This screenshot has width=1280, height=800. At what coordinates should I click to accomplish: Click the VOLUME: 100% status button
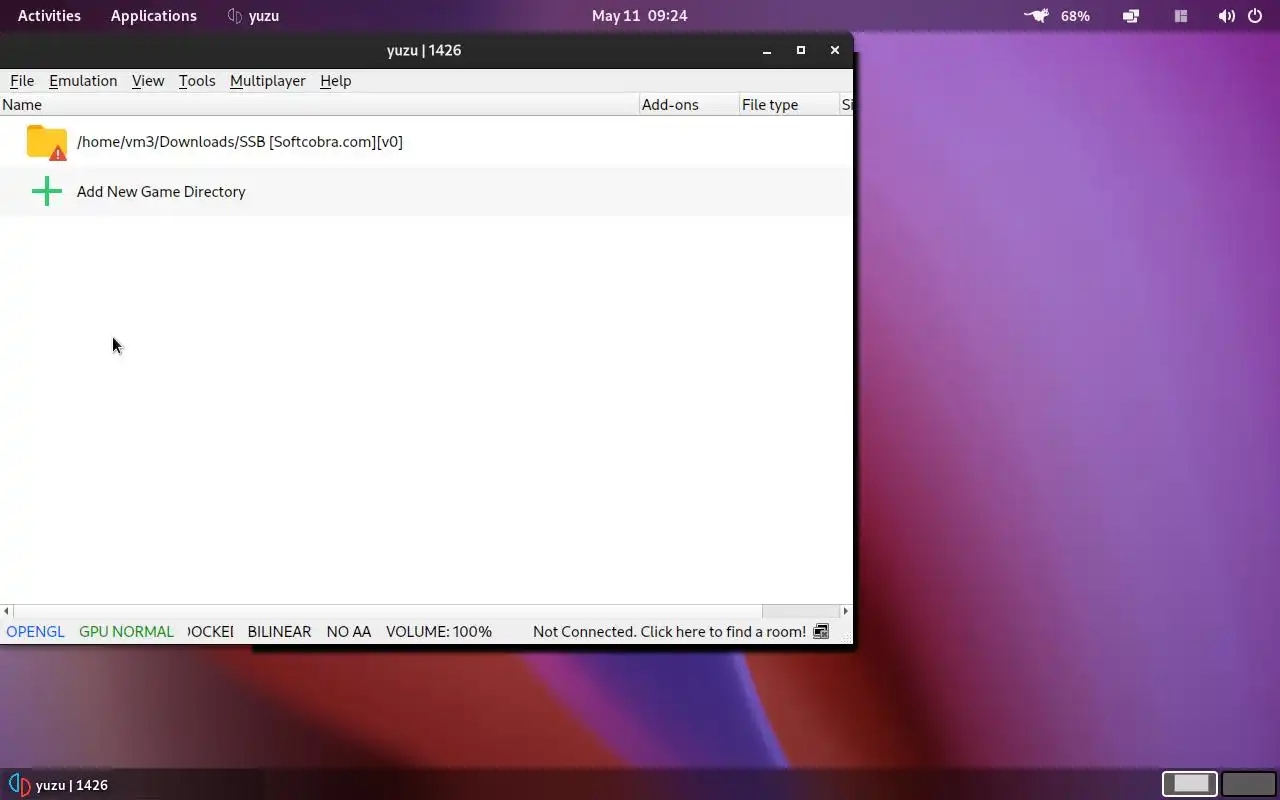click(x=439, y=632)
